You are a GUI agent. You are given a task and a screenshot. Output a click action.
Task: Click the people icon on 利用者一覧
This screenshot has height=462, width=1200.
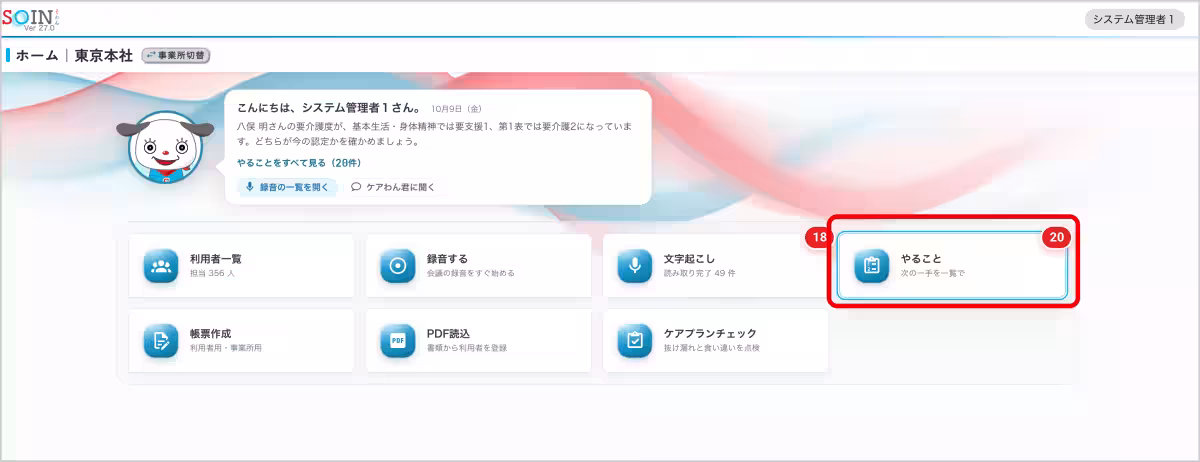tap(161, 266)
